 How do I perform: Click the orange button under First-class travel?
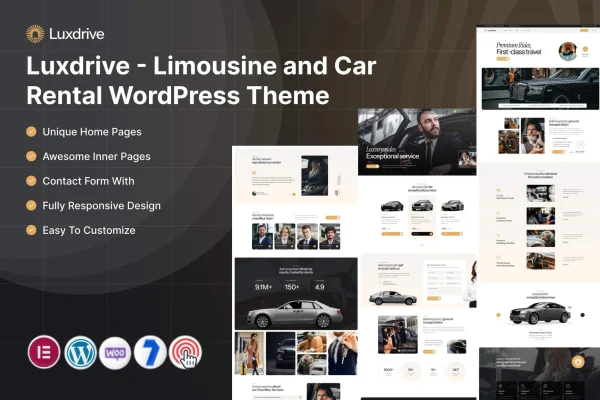click(x=503, y=59)
